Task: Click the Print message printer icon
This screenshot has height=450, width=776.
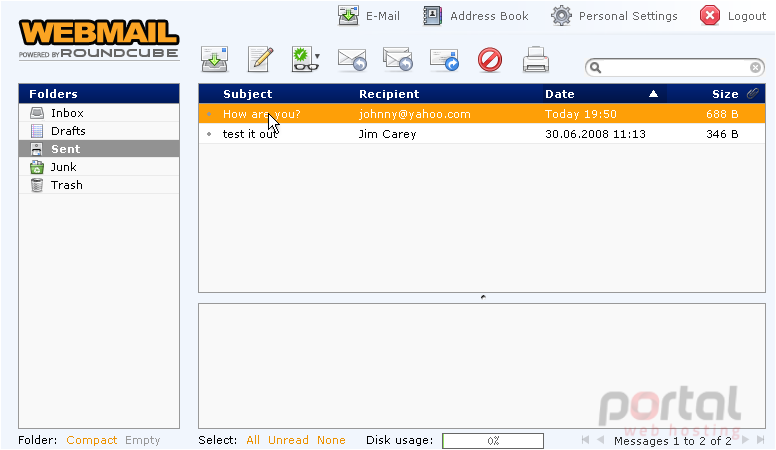Action: pyautogui.click(x=536, y=59)
